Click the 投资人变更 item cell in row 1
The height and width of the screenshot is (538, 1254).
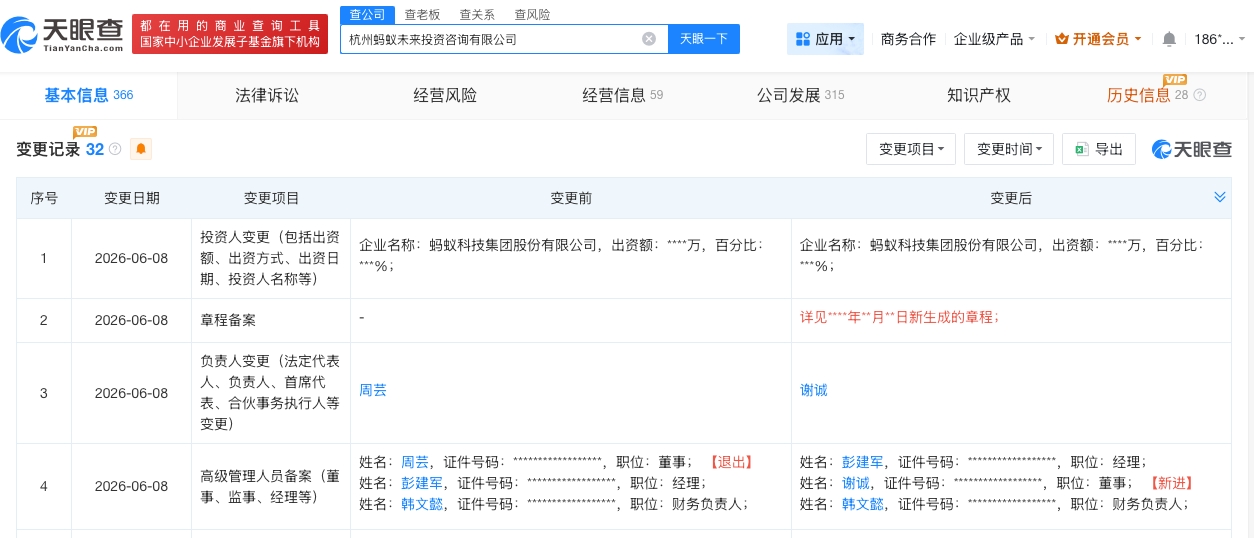271,258
